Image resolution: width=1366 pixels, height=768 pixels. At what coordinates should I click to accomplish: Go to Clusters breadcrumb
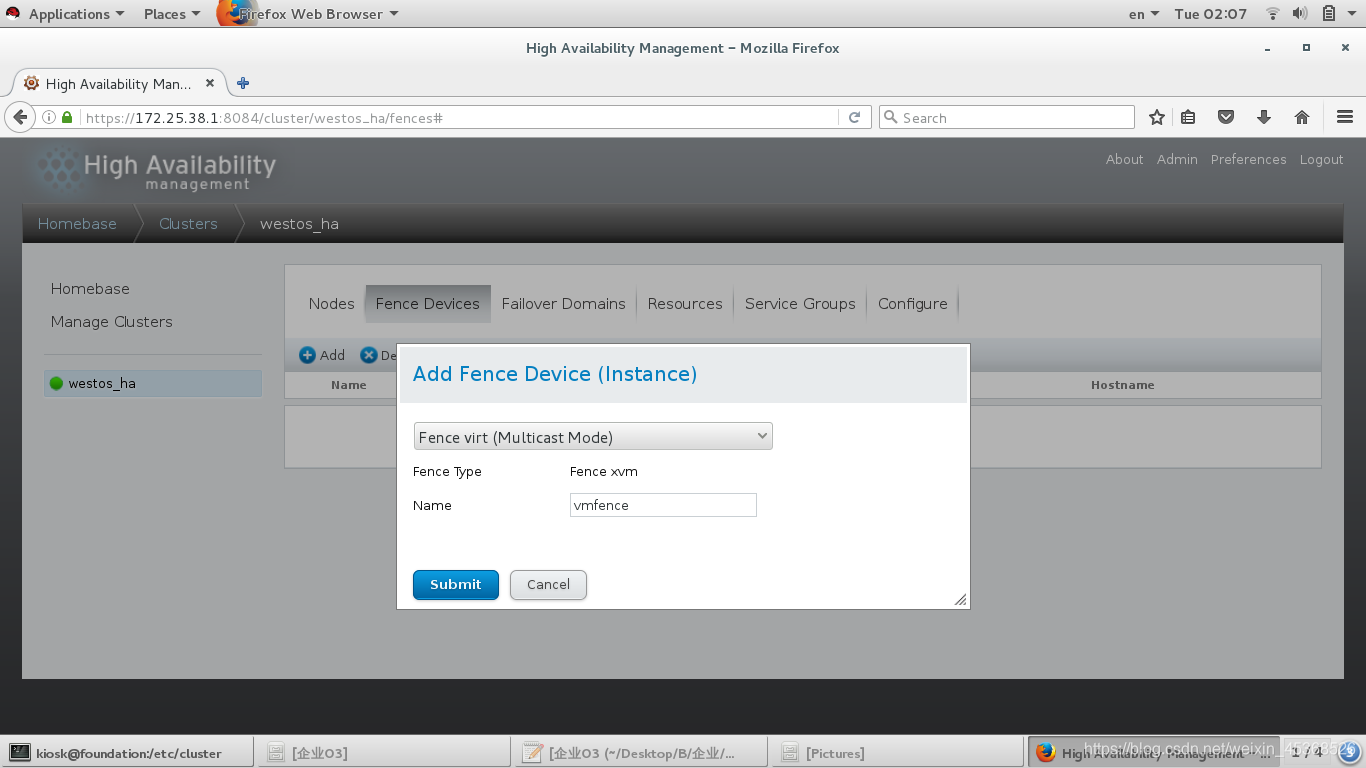pos(188,224)
